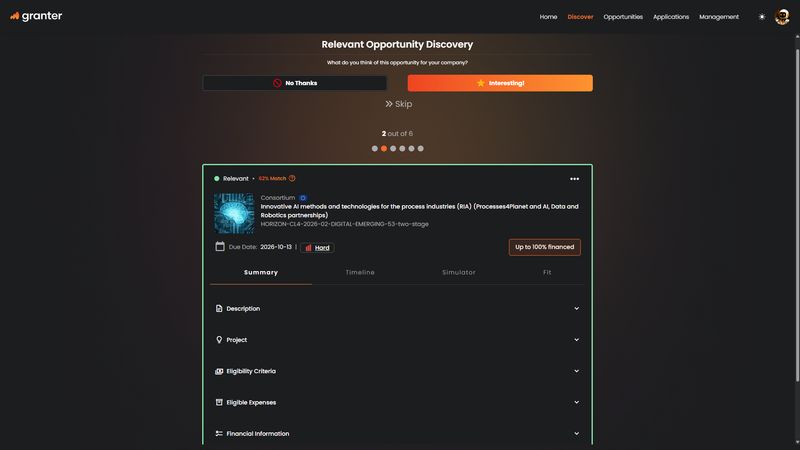Switch to the Simulator tab
800x450 pixels.
point(459,272)
